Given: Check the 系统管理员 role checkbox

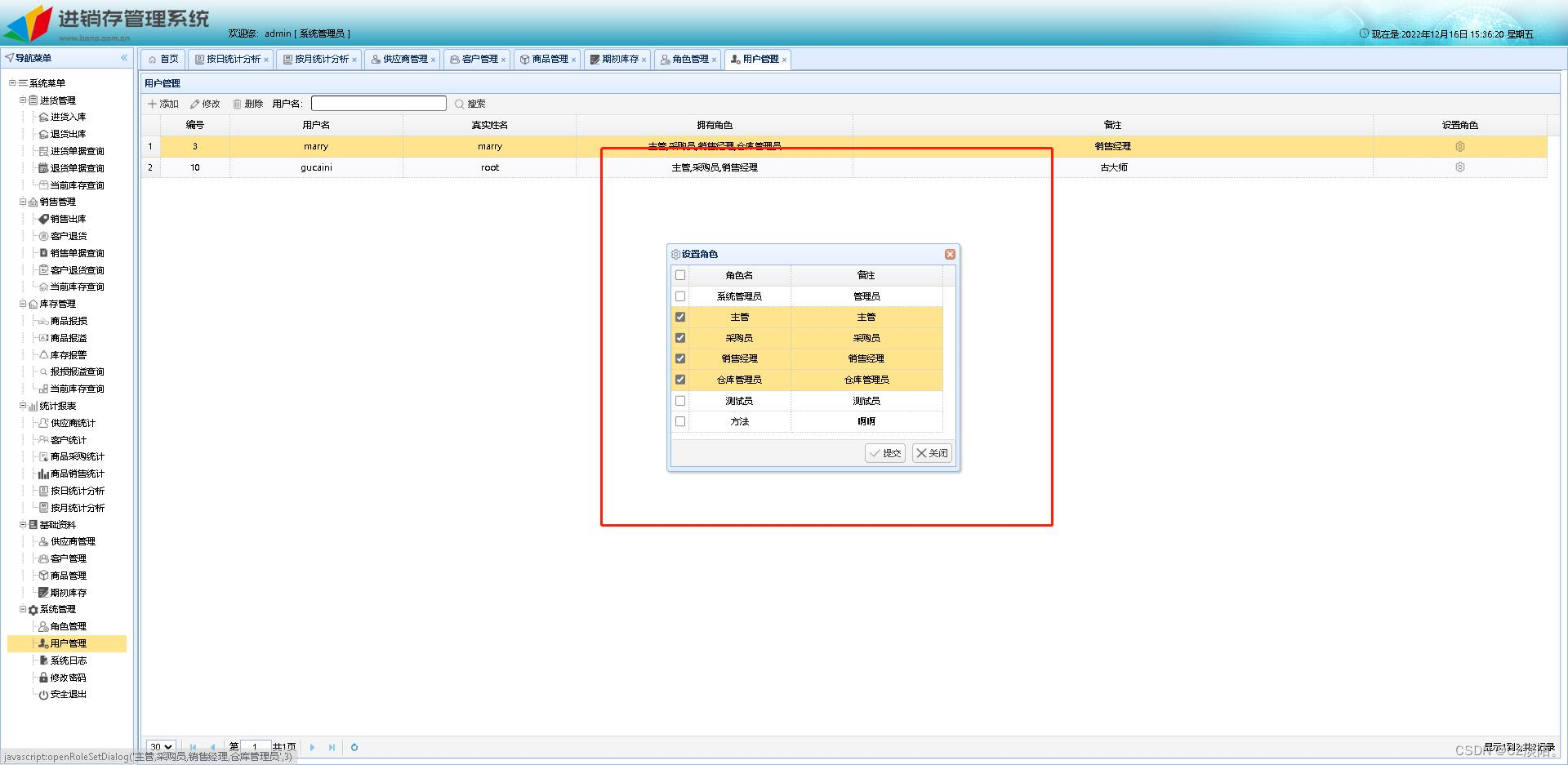Looking at the screenshot, I should [680, 296].
